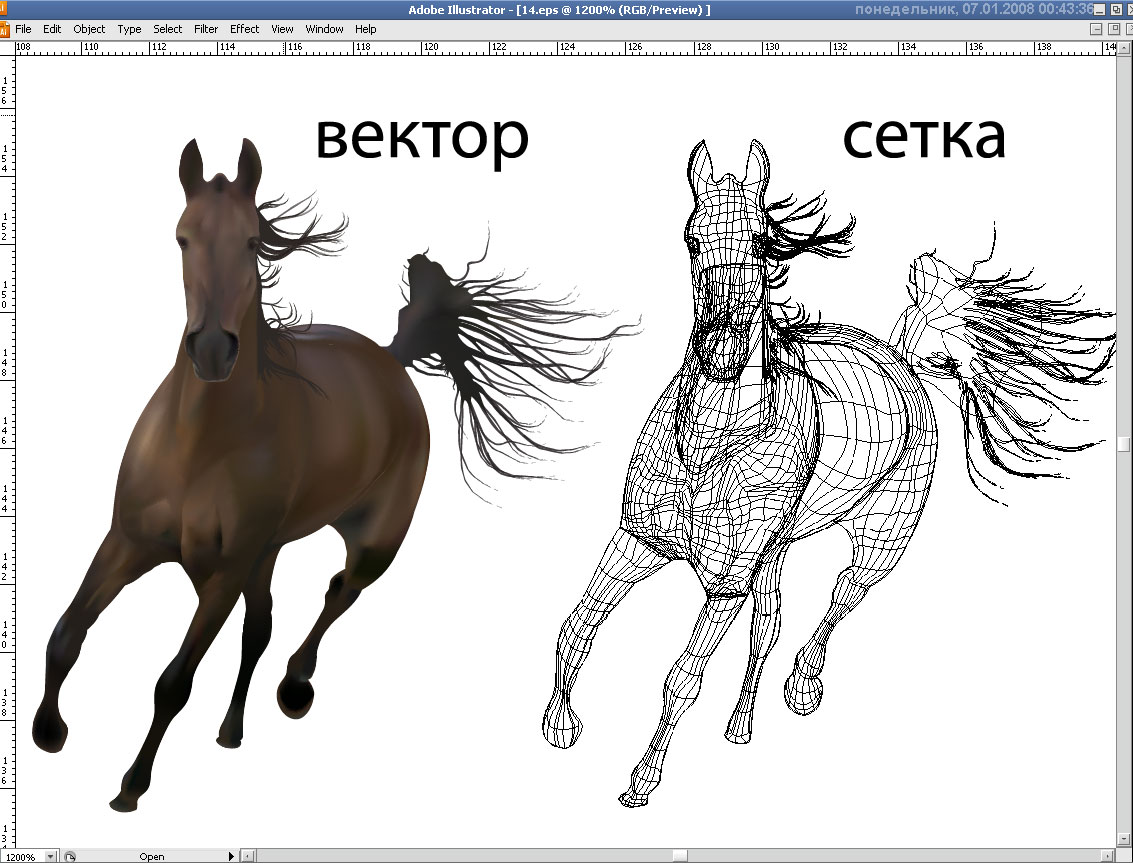
Task: Open the Edit menu
Action: tap(52, 29)
